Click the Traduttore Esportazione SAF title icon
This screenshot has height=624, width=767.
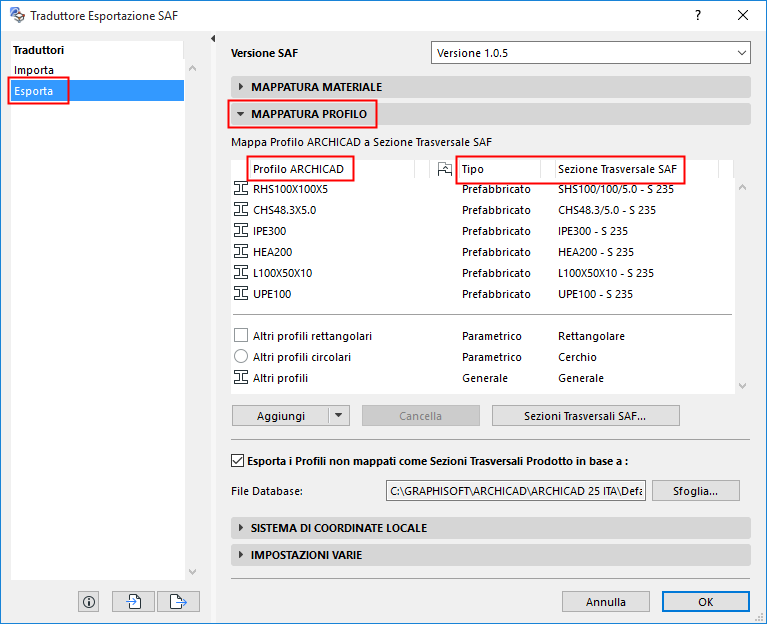coord(17,15)
